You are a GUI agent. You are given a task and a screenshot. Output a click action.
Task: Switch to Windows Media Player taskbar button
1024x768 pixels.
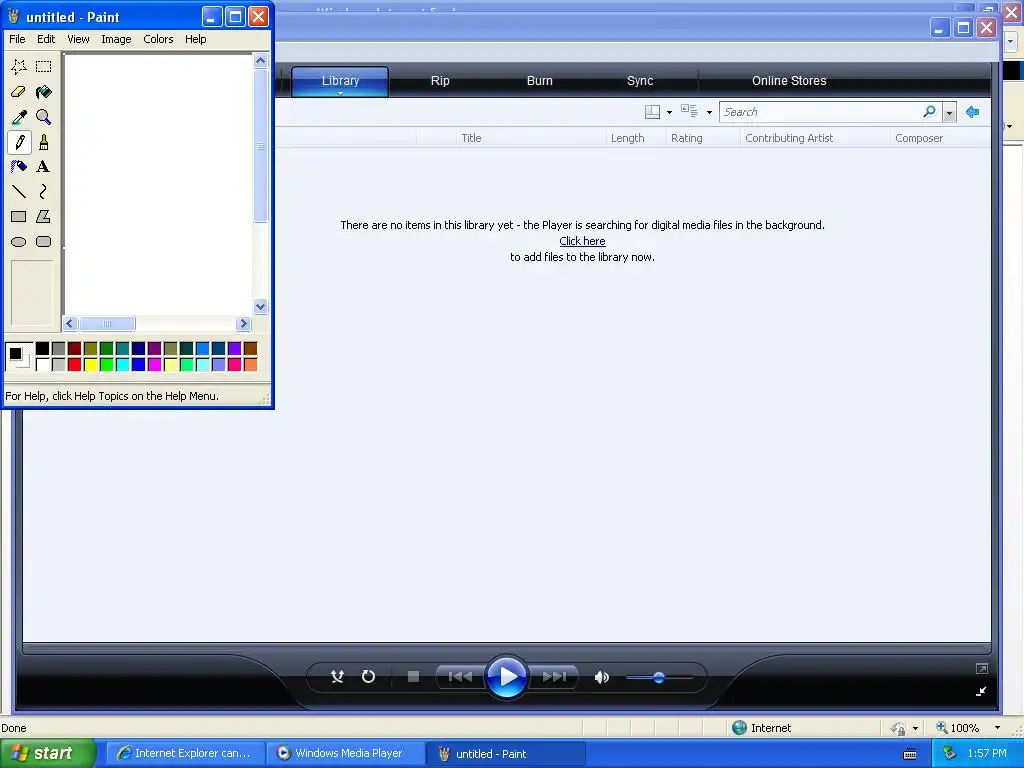click(x=346, y=754)
